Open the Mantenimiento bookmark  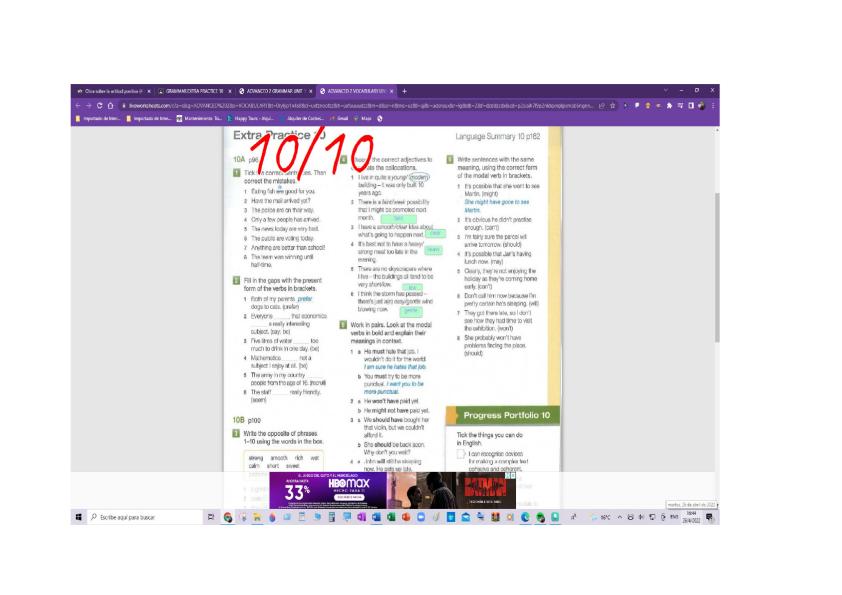click(x=199, y=119)
